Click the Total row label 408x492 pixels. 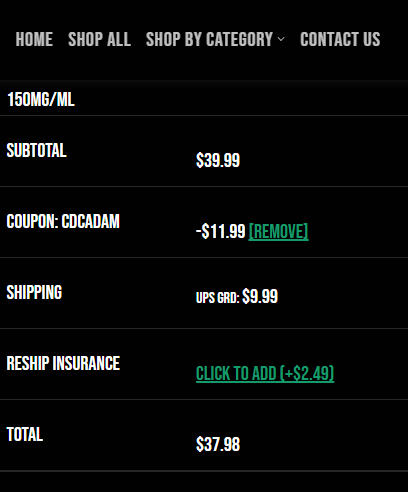[x=25, y=434]
